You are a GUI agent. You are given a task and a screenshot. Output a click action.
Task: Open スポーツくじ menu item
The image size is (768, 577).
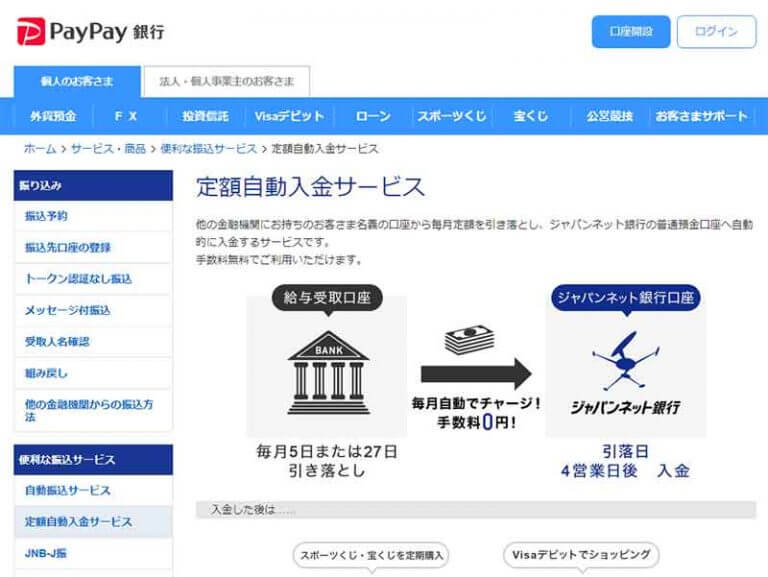tap(452, 116)
